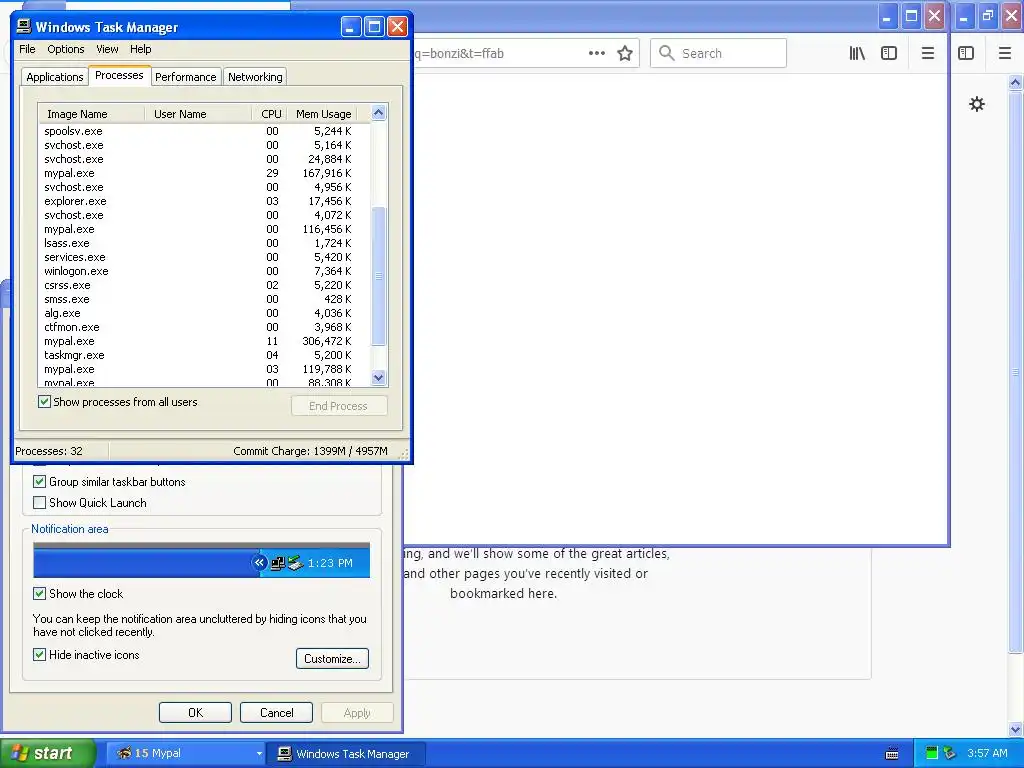Click the on-screen keyboard tray icon

[x=891, y=754]
